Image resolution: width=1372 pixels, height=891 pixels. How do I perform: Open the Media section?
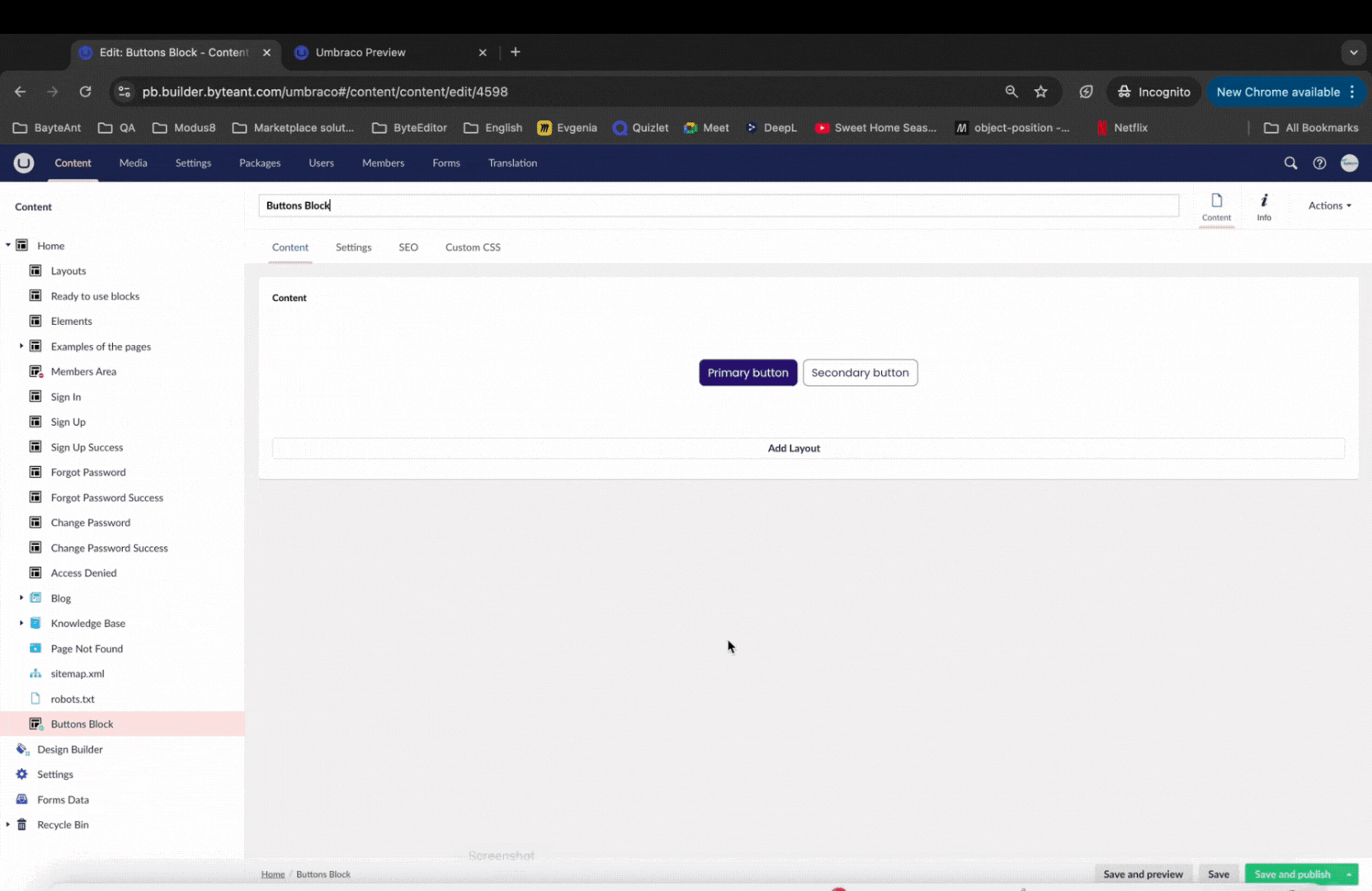[x=133, y=163]
